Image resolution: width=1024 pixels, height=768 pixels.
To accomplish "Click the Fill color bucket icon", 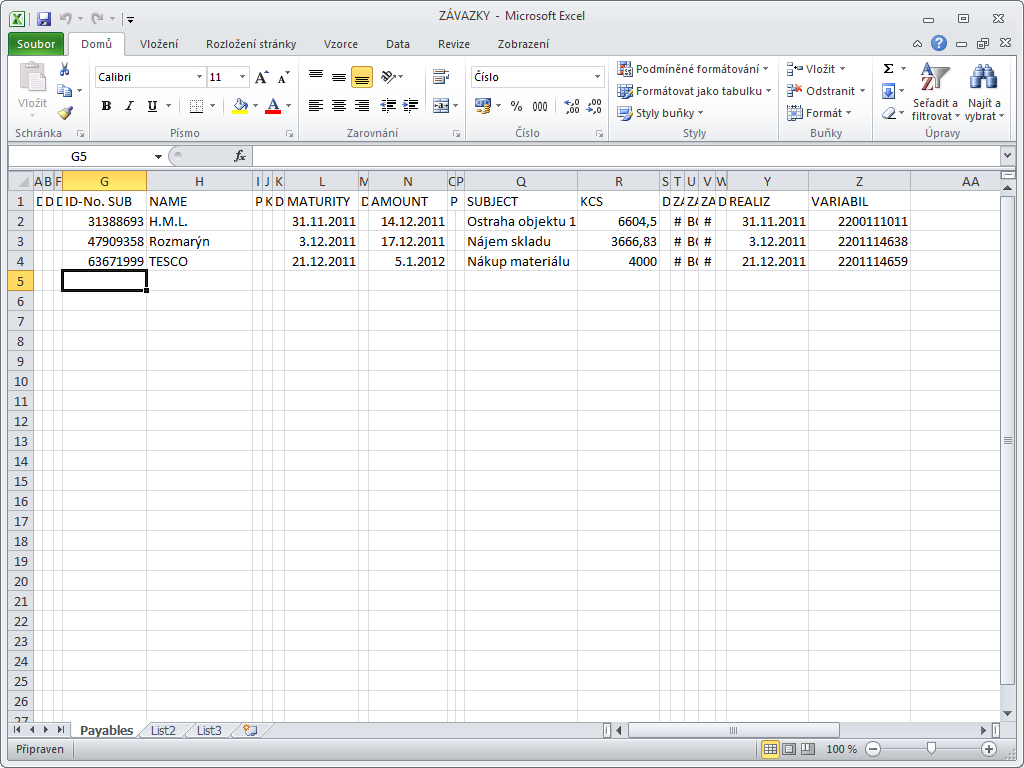I will (240, 106).
